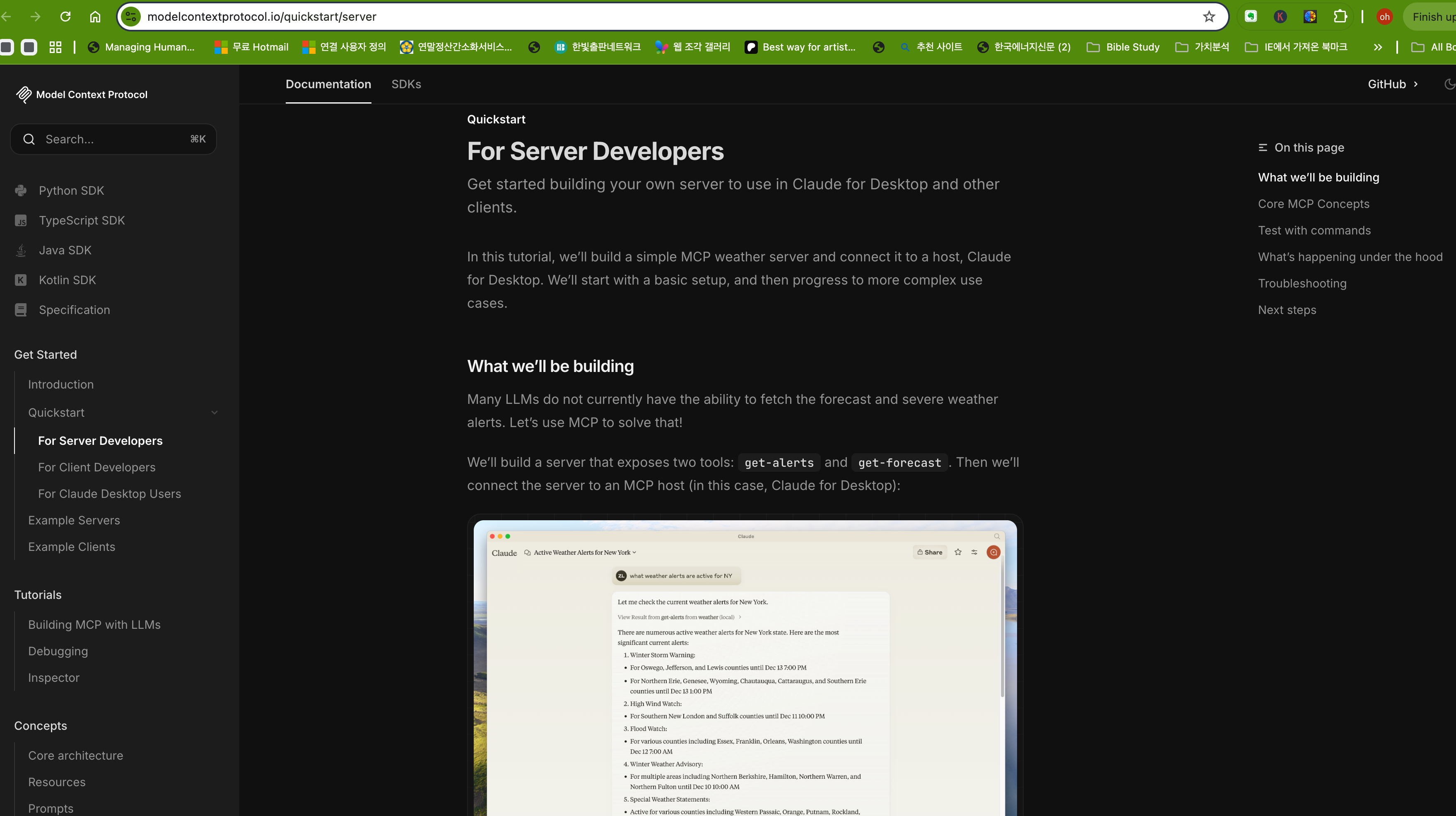The image size is (1456, 816).
Task: Toggle dark mode moon icon
Action: (x=1450, y=84)
